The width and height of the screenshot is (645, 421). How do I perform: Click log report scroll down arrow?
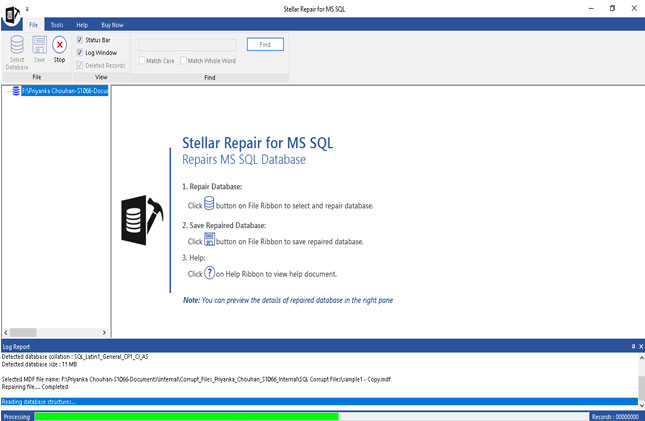tap(641, 406)
